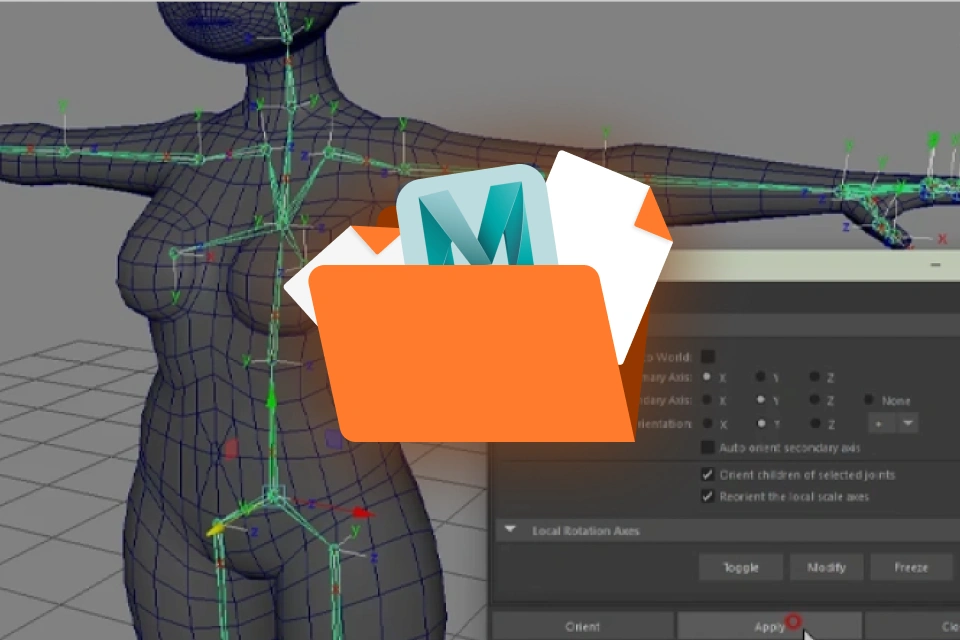Uncheck Reorient the local scale axes

(708, 497)
